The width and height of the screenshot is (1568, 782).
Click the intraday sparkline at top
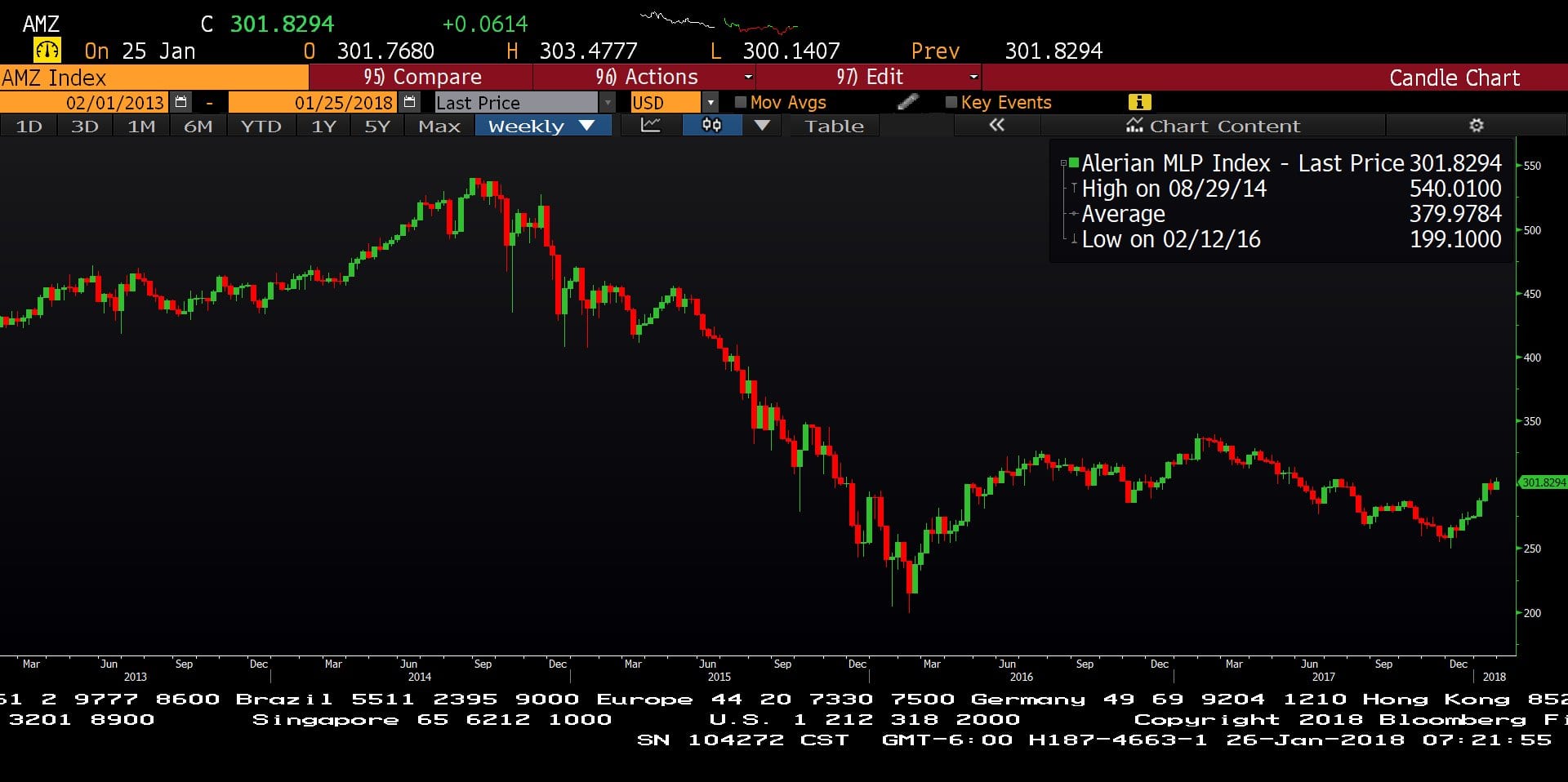[719, 22]
